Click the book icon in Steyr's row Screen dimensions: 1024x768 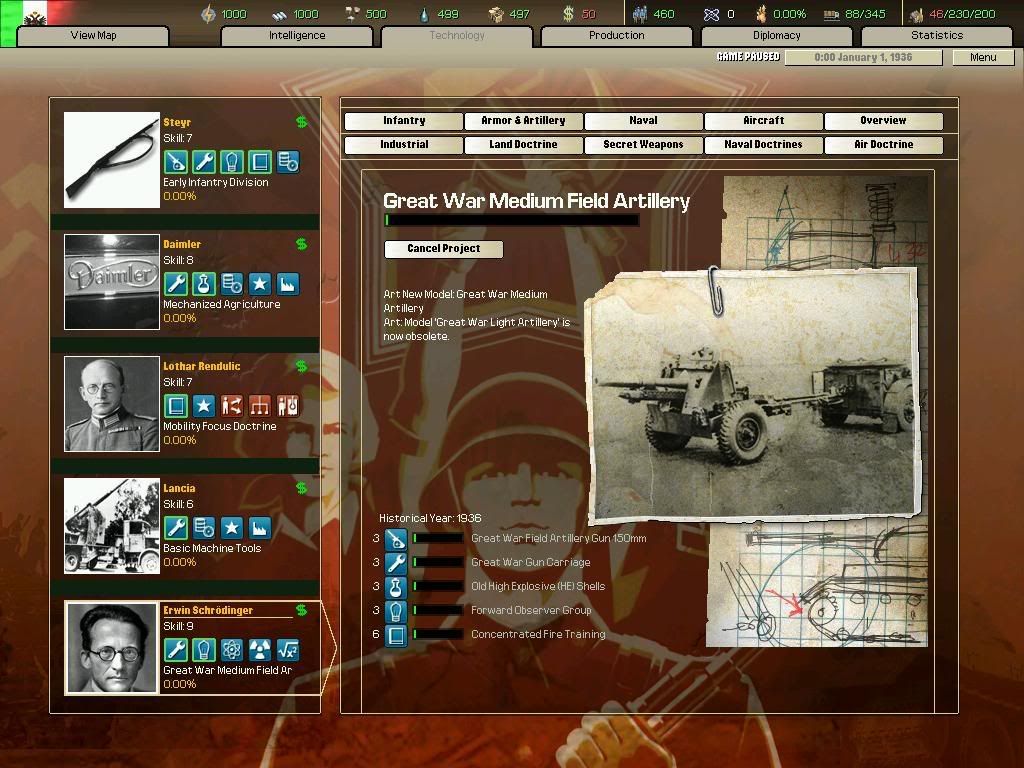pos(260,161)
